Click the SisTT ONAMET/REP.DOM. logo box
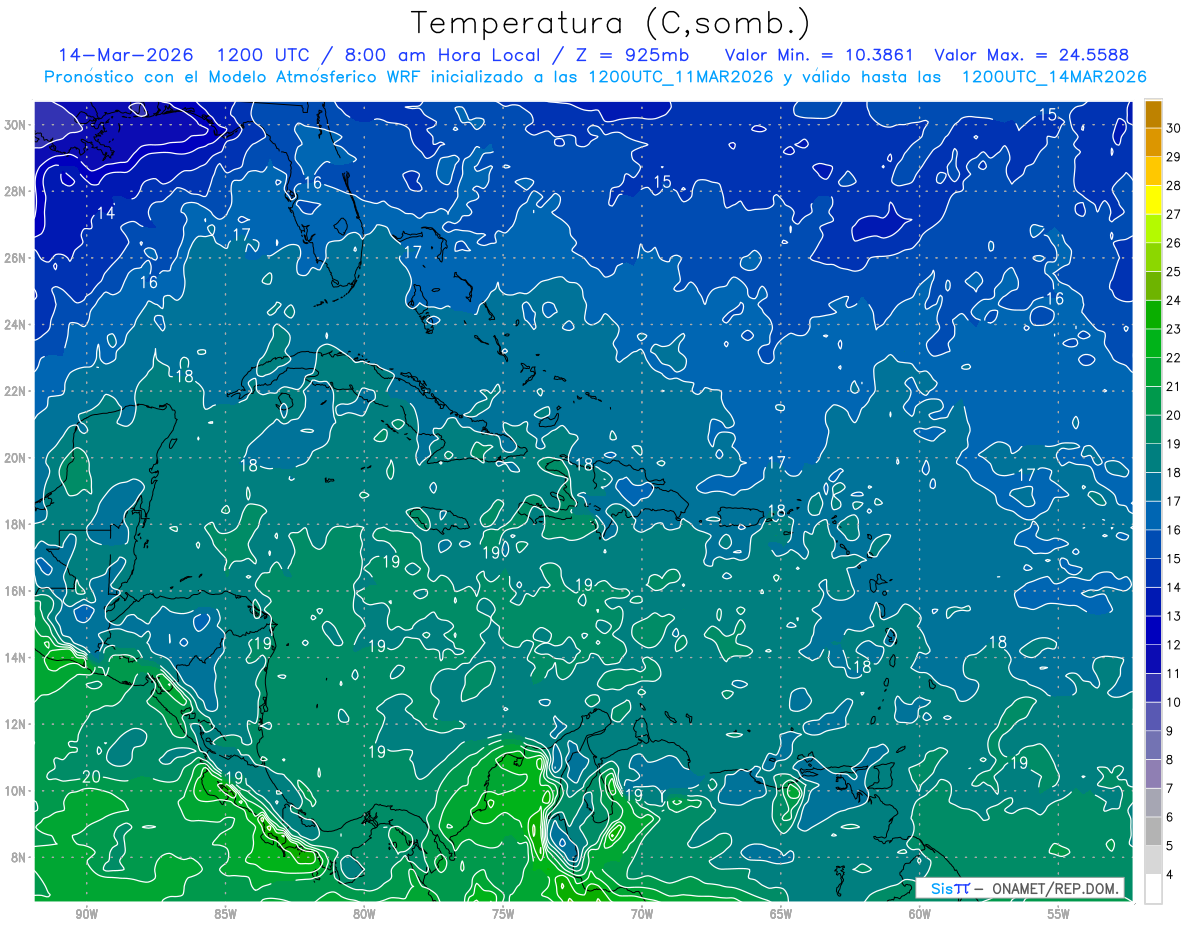 (1019, 888)
